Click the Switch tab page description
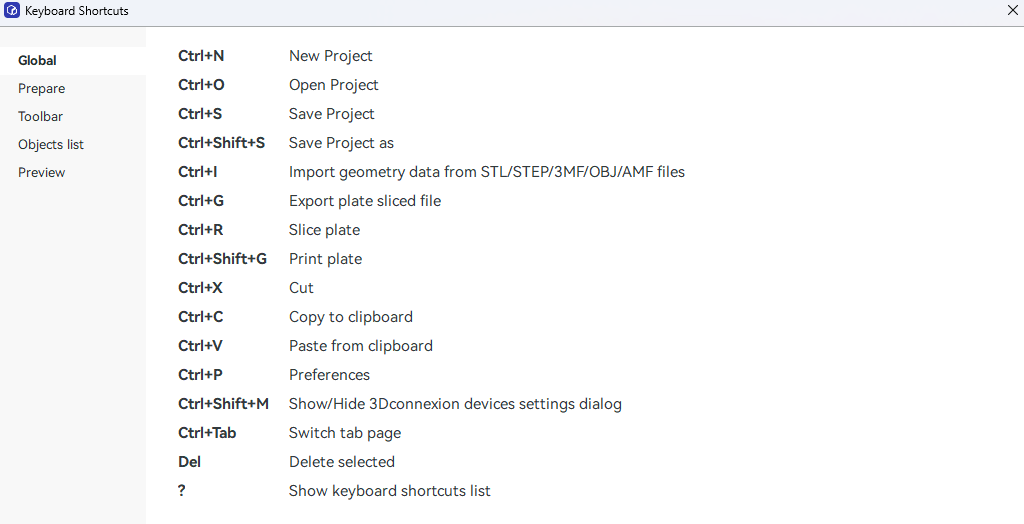Screen dimensions: 1024x524 pos(344,433)
